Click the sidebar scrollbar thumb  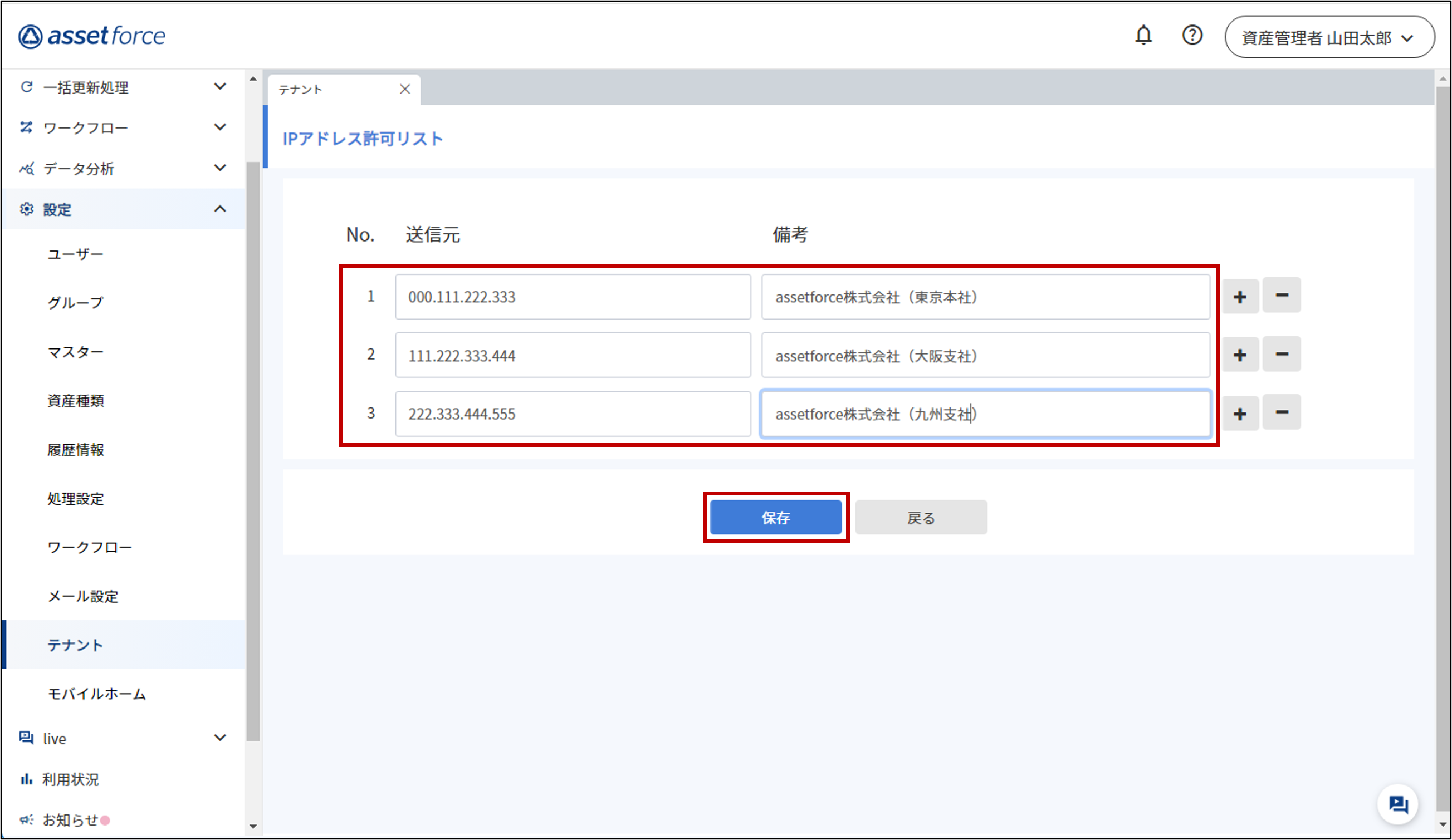click(x=253, y=452)
